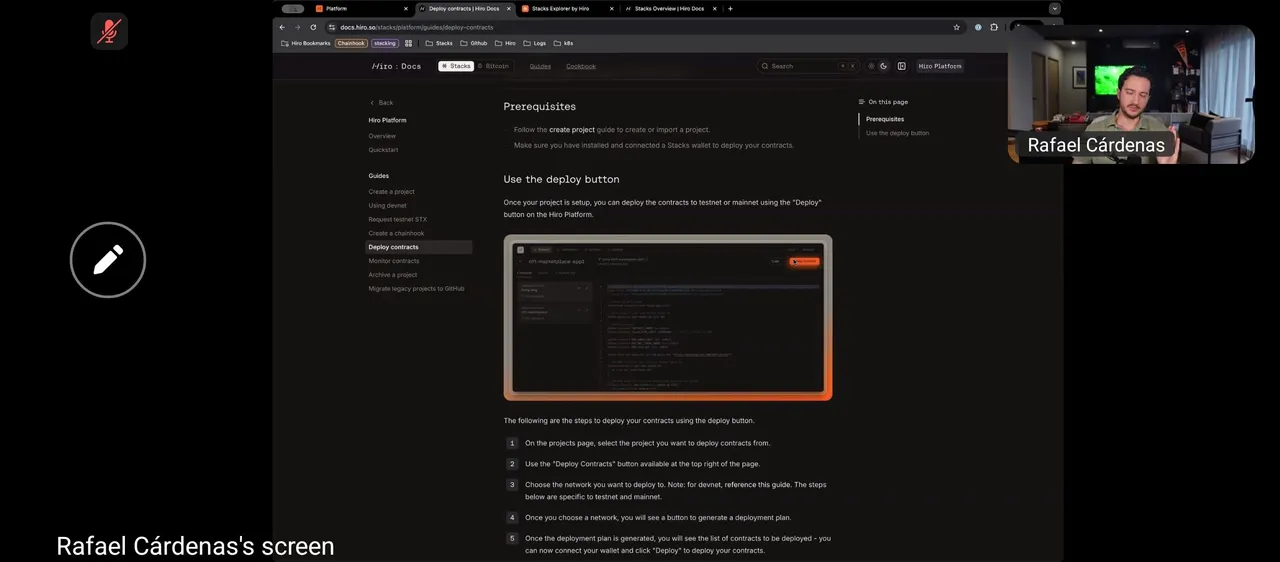Click the muted microphone icon

coord(109,31)
